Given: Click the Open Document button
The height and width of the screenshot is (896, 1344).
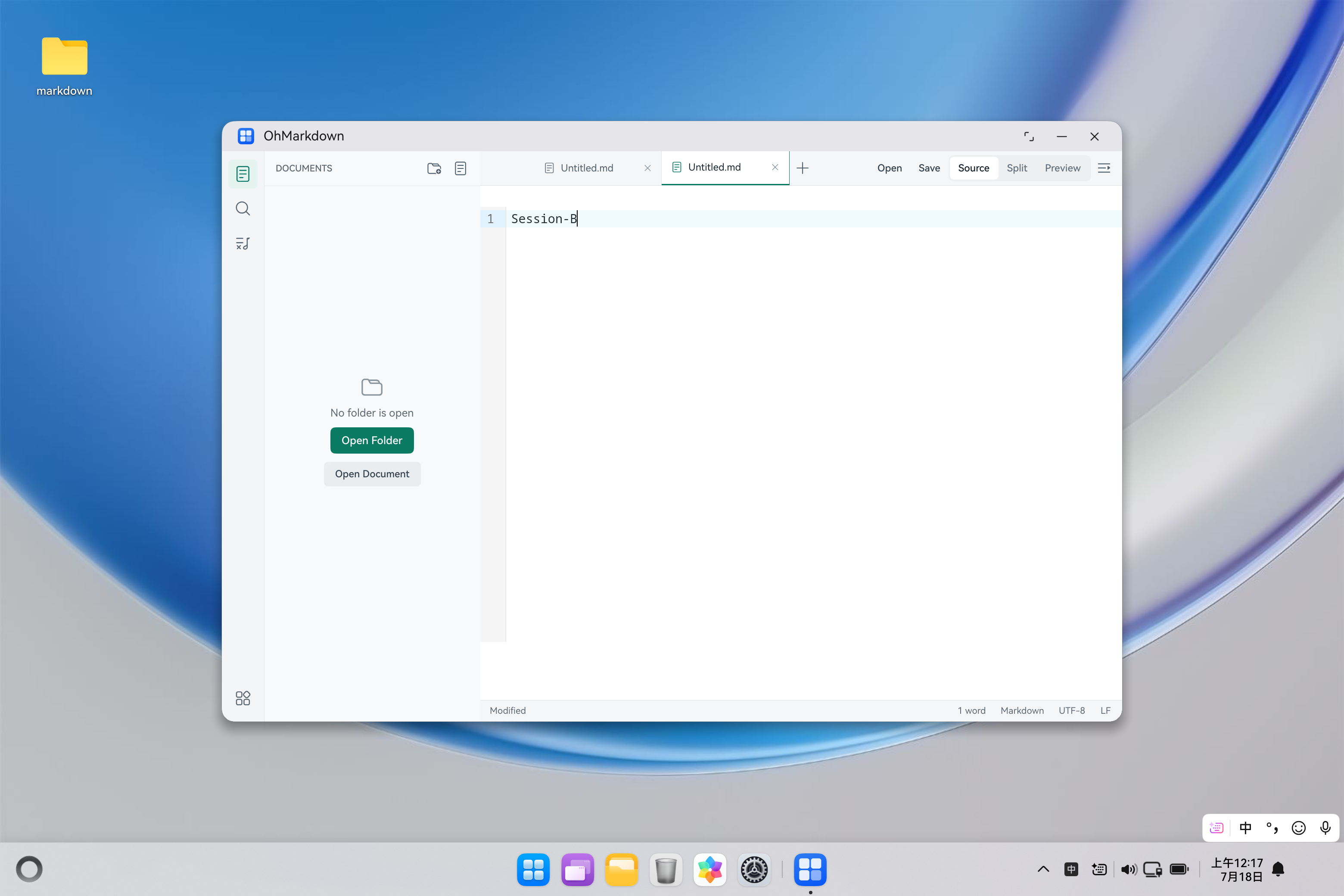Looking at the screenshot, I should point(372,474).
